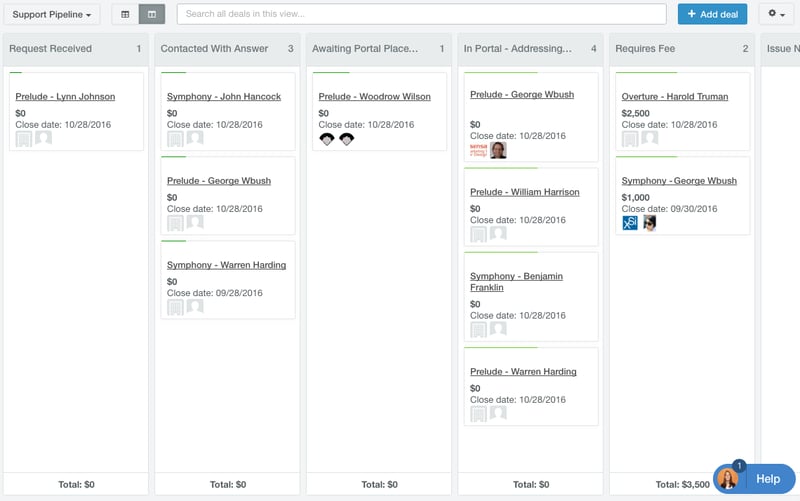Click company logo on In Portal George Wbush card
The height and width of the screenshot is (501, 800).
(x=478, y=150)
